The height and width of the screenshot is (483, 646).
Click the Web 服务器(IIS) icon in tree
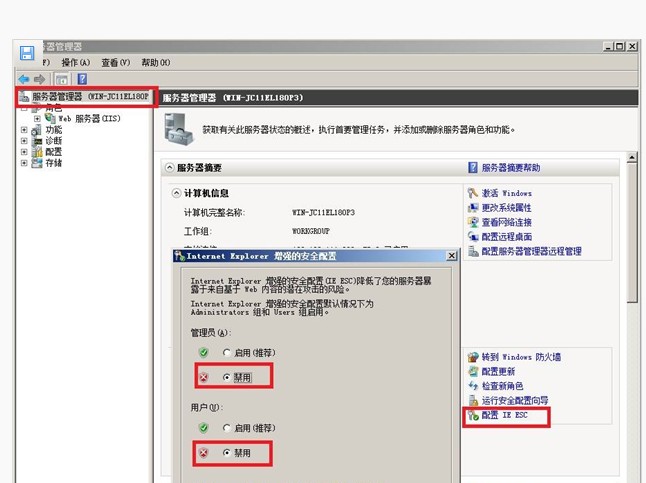[x=50, y=118]
